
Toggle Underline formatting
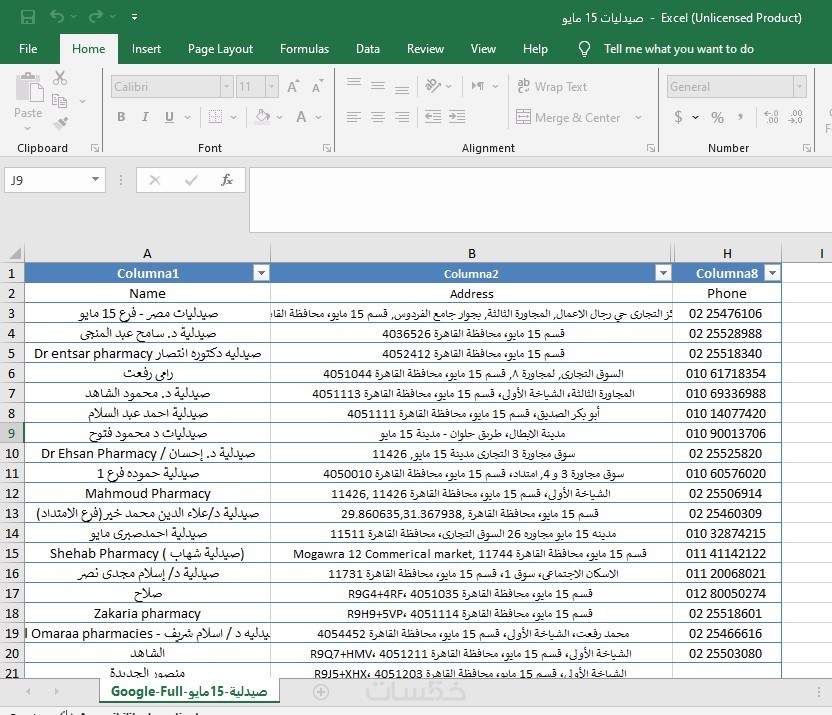tap(169, 117)
